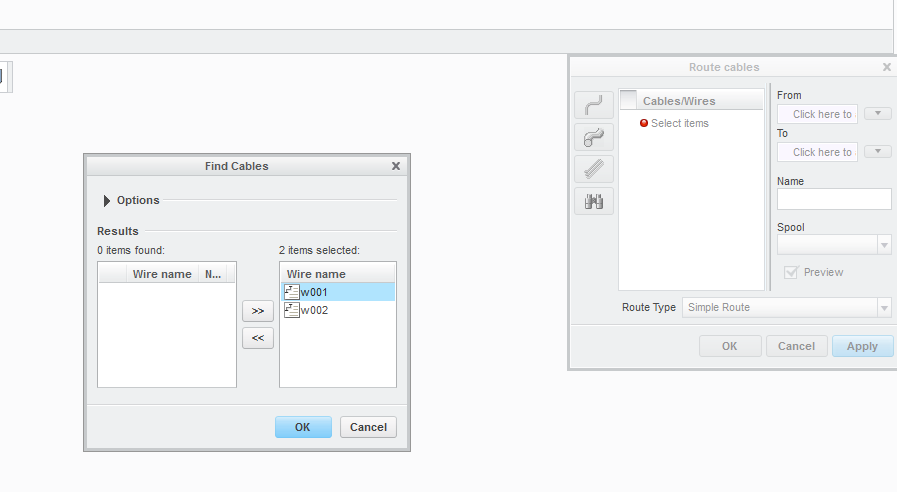Click OK in the Find Cables dialog
Image resolution: width=897 pixels, height=492 pixels.
tap(303, 427)
